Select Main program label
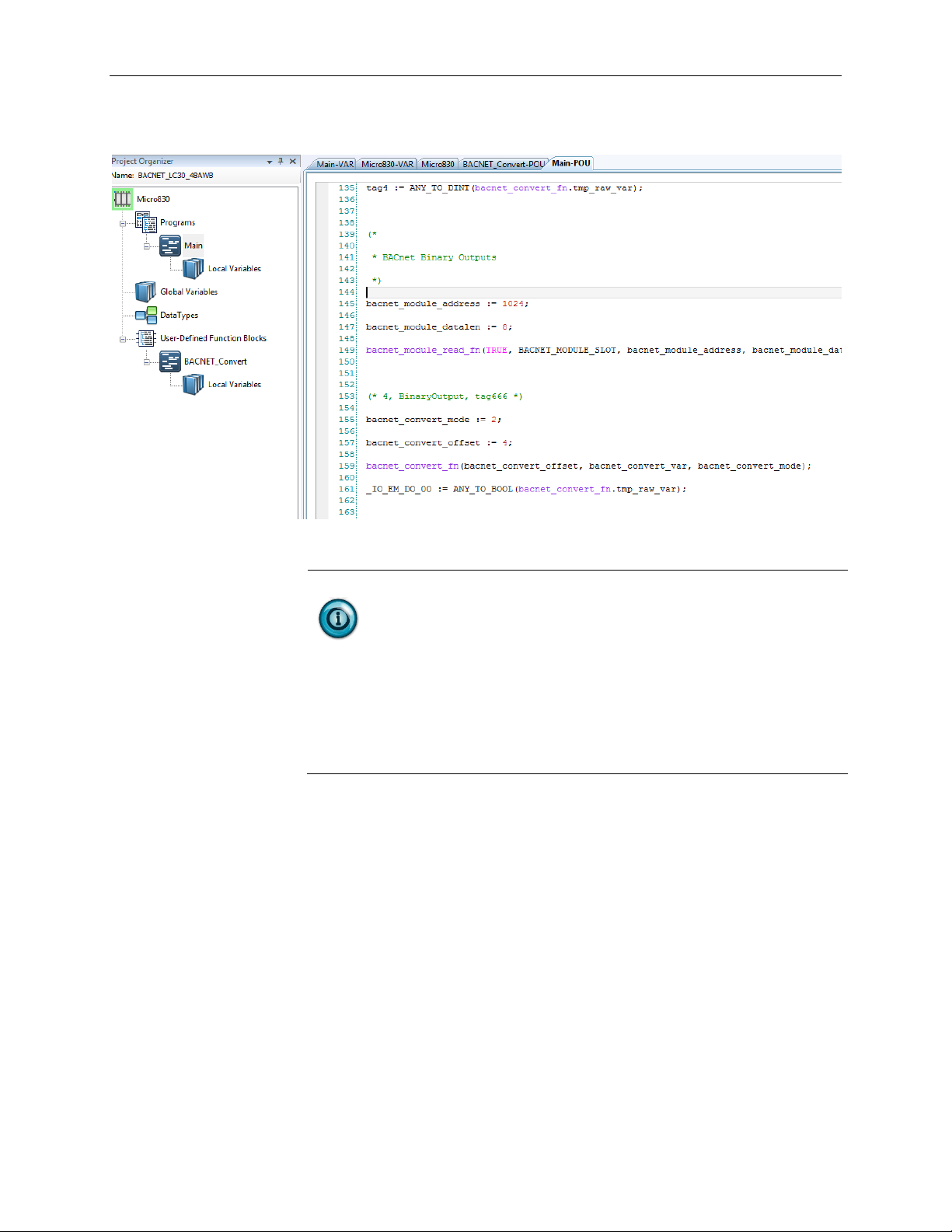Image resolution: width=952 pixels, height=1232 pixels. [194, 246]
